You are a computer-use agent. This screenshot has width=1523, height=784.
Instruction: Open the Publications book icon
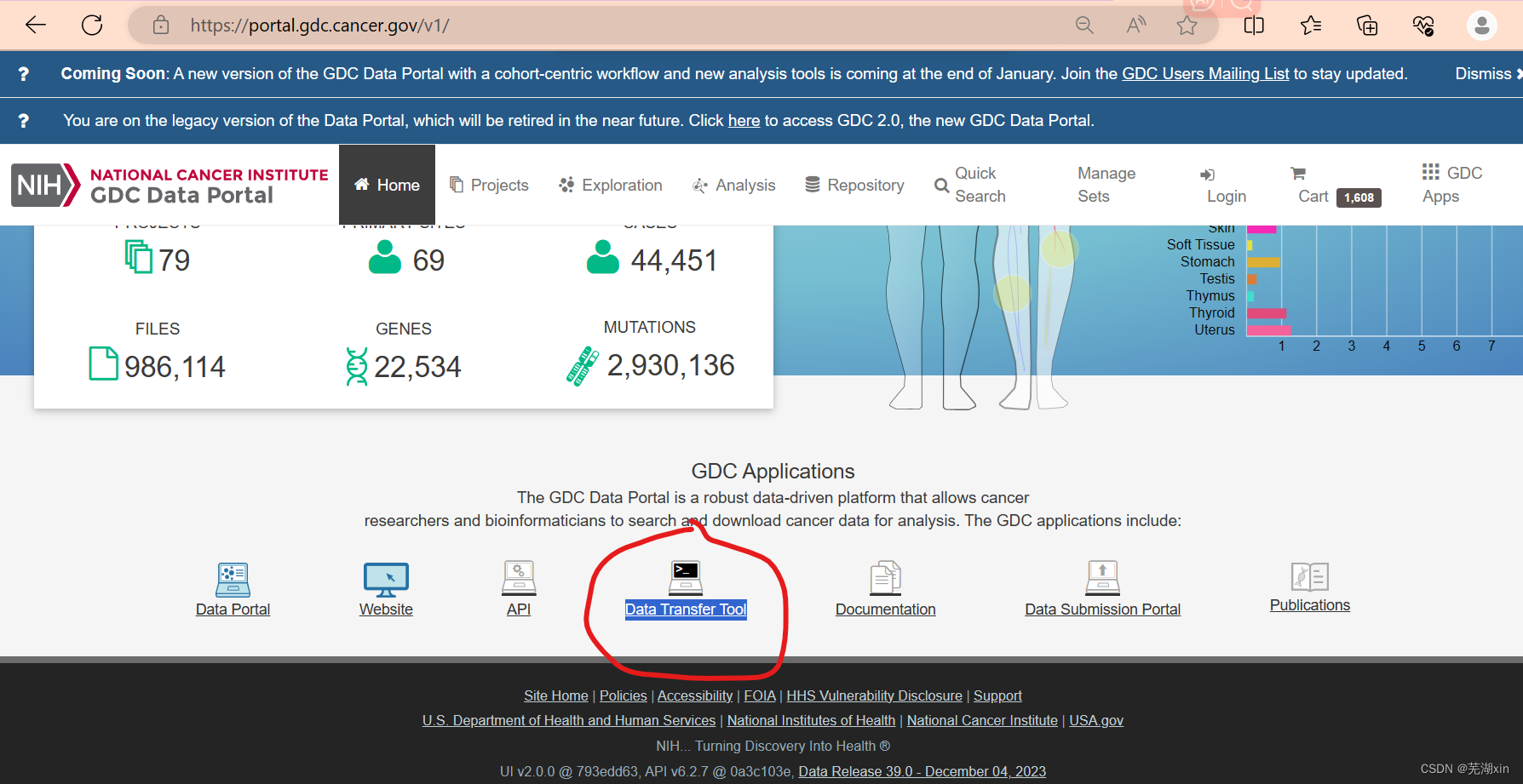click(1309, 576)
